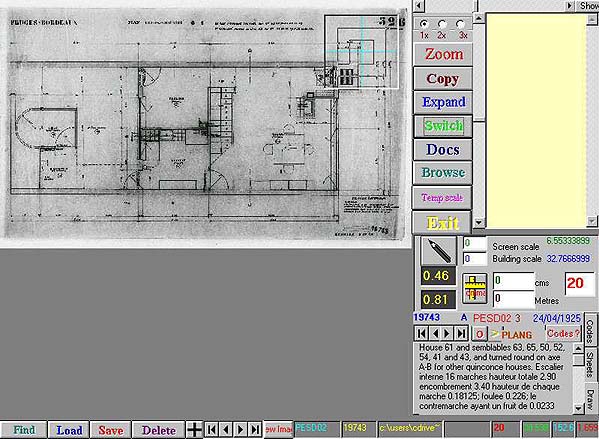Switch to the Sheets vertical tab

pyautogui.click(x=590, y=364)
